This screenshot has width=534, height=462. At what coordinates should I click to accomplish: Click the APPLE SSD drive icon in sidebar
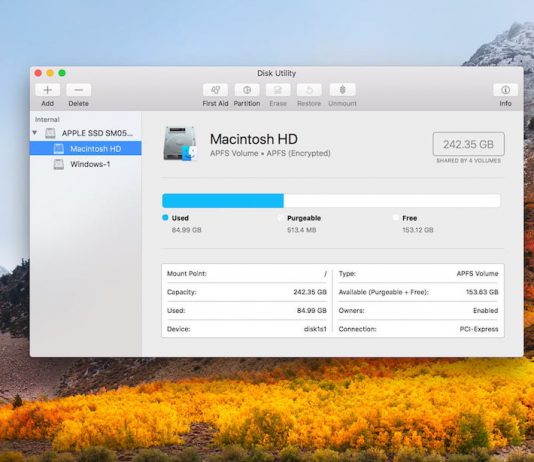(x=50, y=133)
